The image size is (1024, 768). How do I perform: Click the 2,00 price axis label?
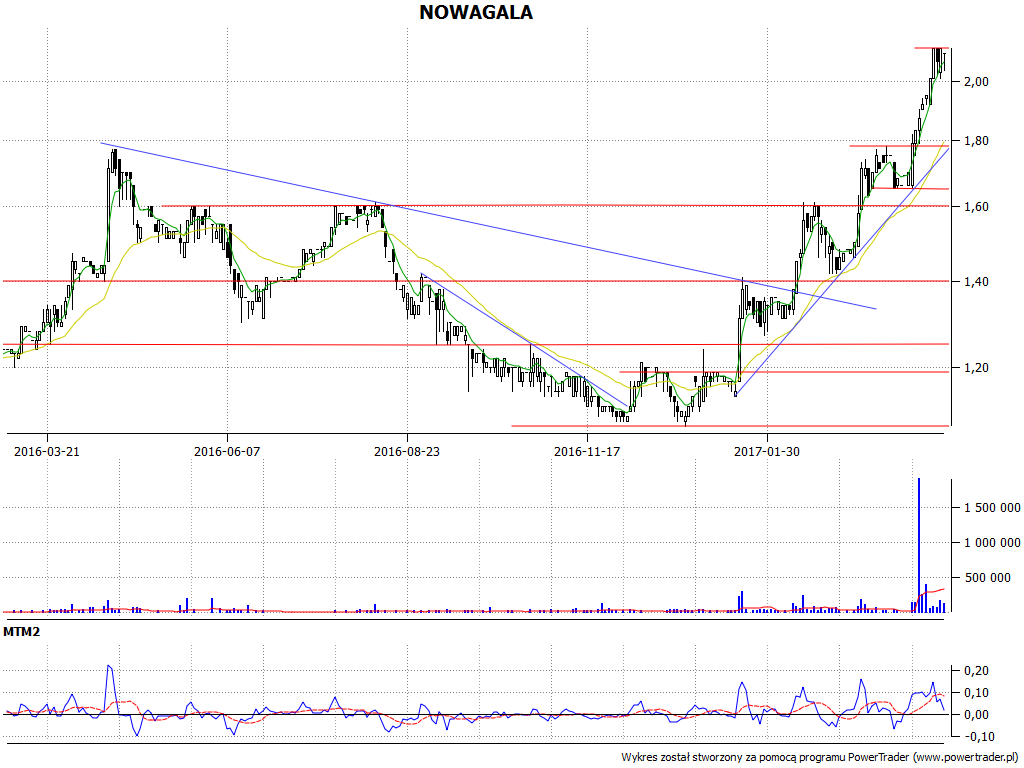tap(976, 82)
